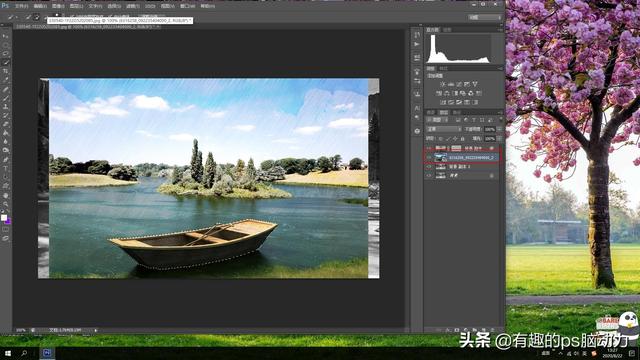Add a Black & White adjustment
The image size is (640, 360).
click(x=455, y=93)
